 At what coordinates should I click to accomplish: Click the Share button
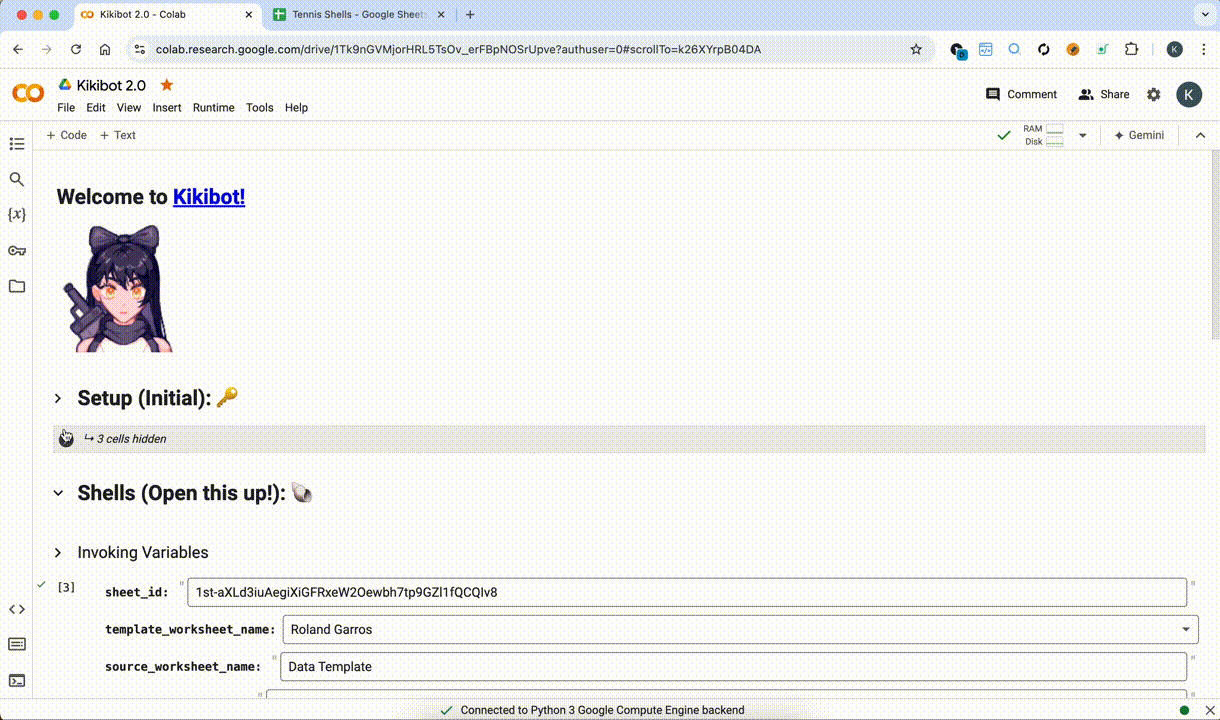click(1103, 94)
